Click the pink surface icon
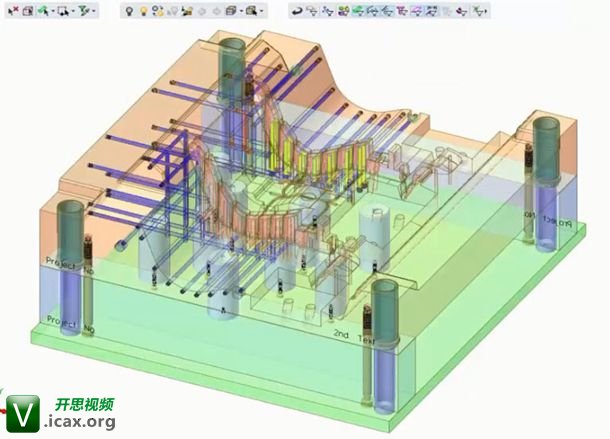Viewport: 610px width, 439px height. (417, 11)
